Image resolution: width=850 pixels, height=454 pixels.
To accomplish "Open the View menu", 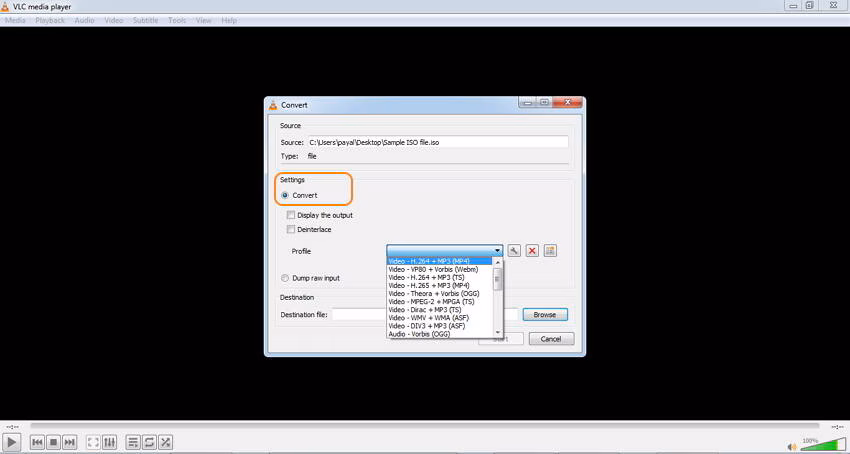I will pos(204,21).
